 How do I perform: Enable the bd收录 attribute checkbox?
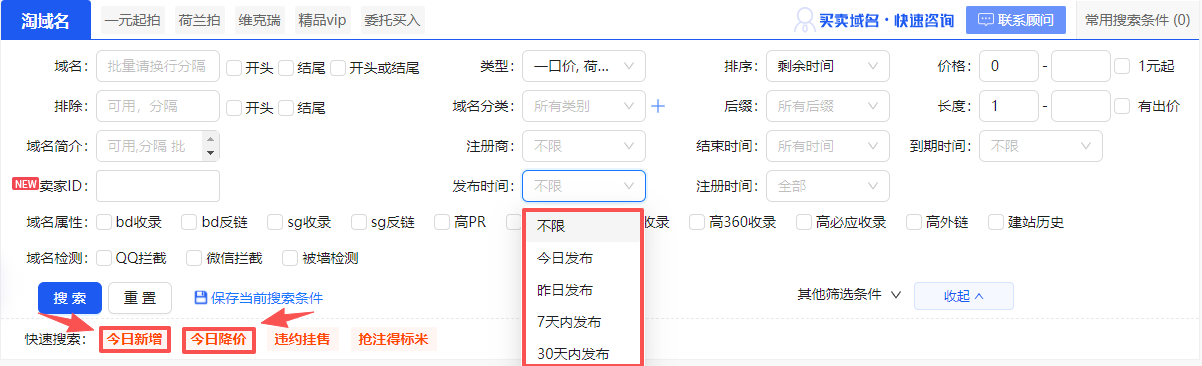coord(105,222)
